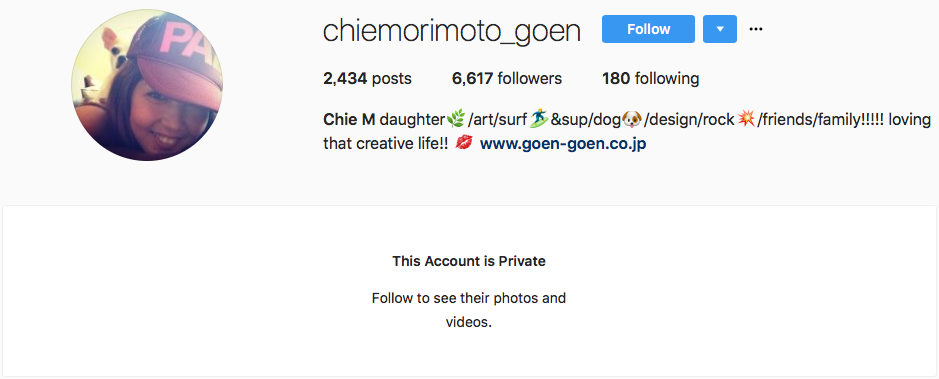
Task: Expand suggested accounts arrow next to Follow
Action: click(719, 29)
